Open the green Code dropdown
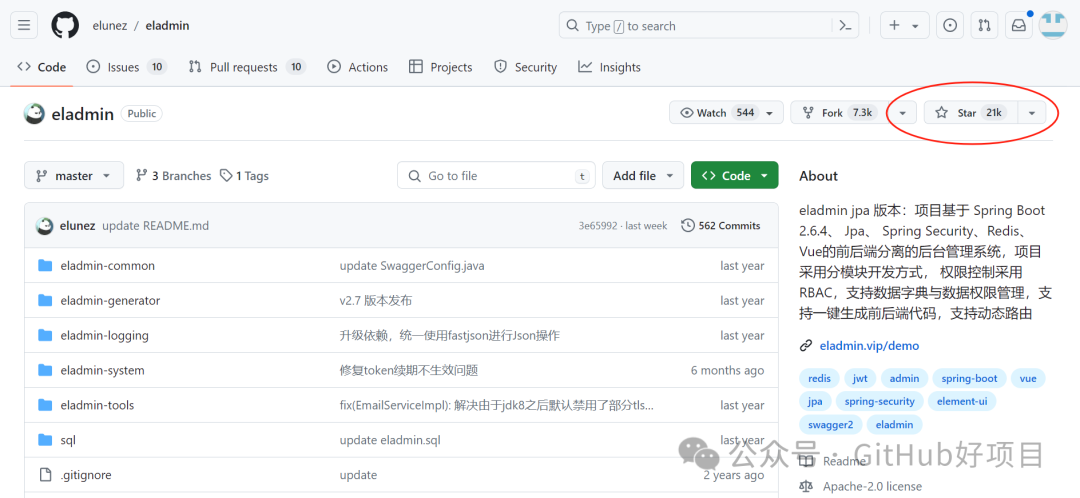 pyautogui.click(x=735, y=176)
